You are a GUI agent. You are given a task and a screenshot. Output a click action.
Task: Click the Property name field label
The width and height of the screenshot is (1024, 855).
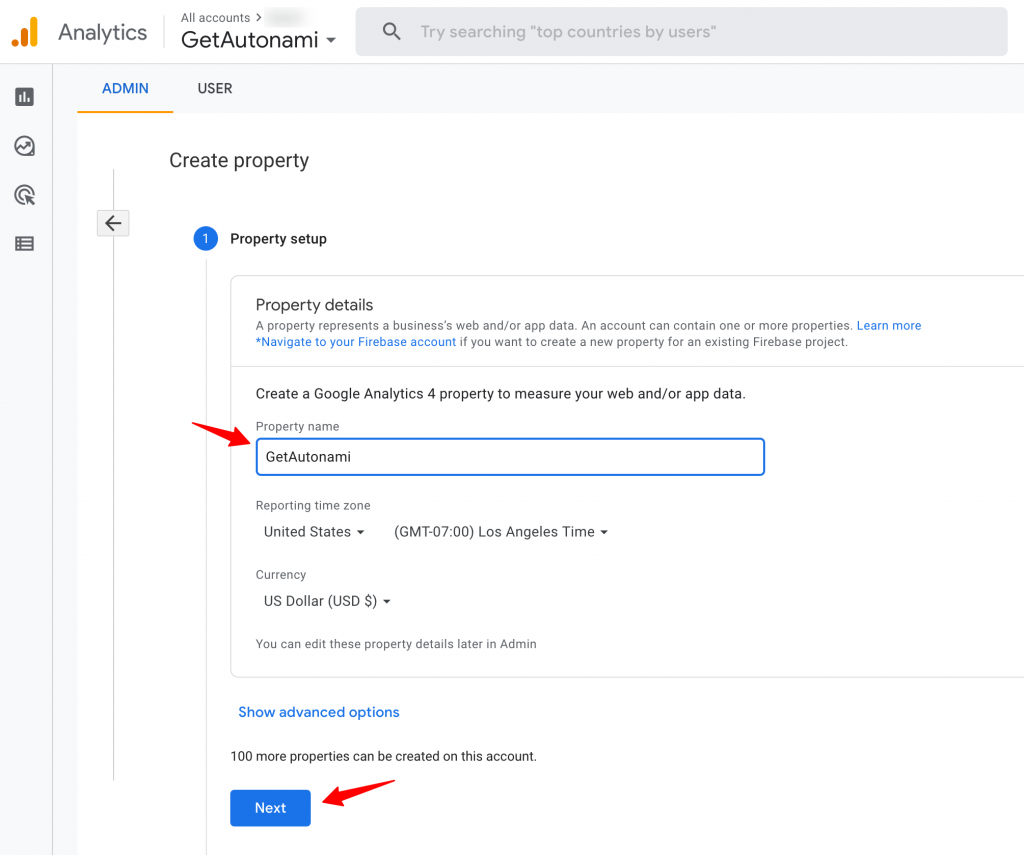pos(297,427)
